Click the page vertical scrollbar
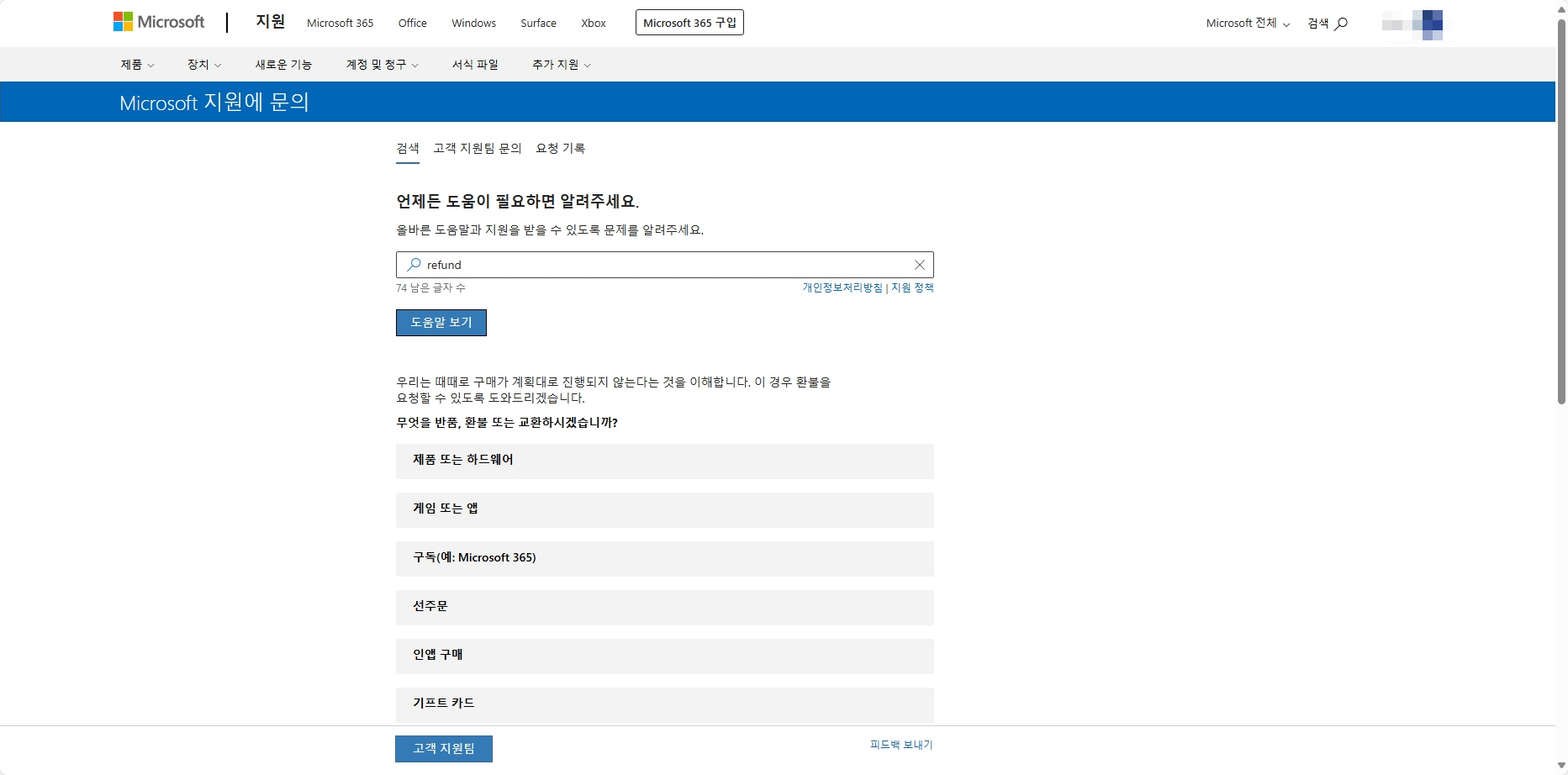Image resolution: width=1568 pixels, height=775 pixels. pos(1561,212)
